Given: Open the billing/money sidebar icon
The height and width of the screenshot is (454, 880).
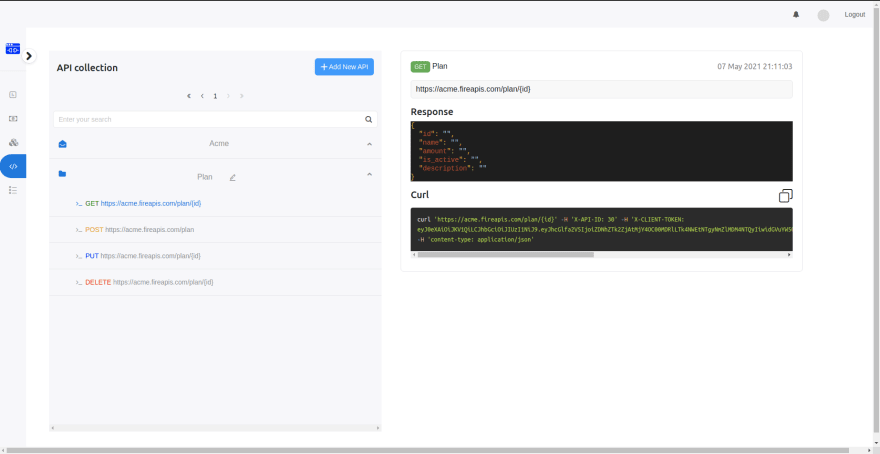Looking at the screenshot, I should point(13,119).
